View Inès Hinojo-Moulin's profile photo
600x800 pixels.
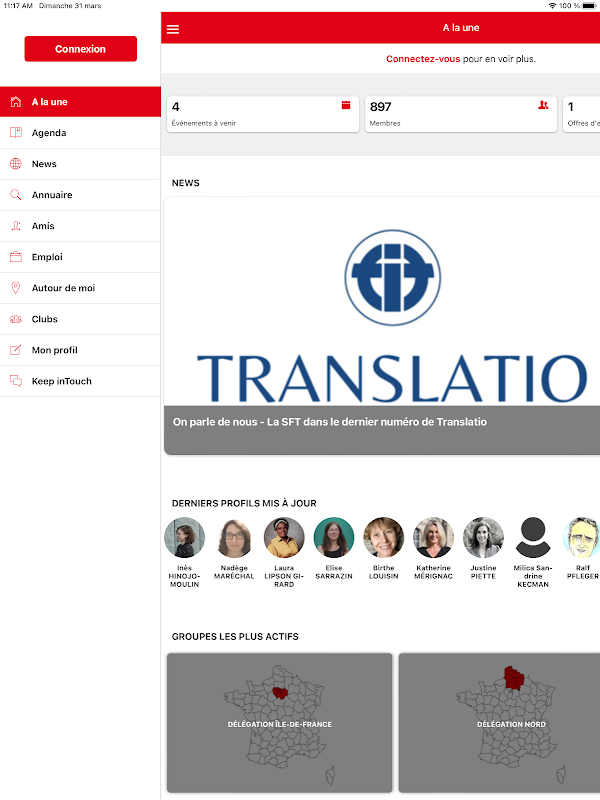pyautogui.click(x=184, y=537)
